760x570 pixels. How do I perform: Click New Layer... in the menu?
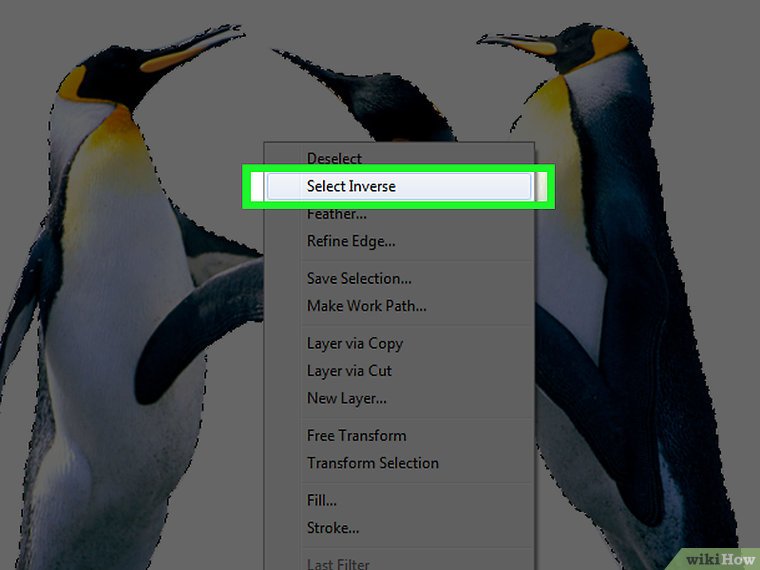(346, 398)
